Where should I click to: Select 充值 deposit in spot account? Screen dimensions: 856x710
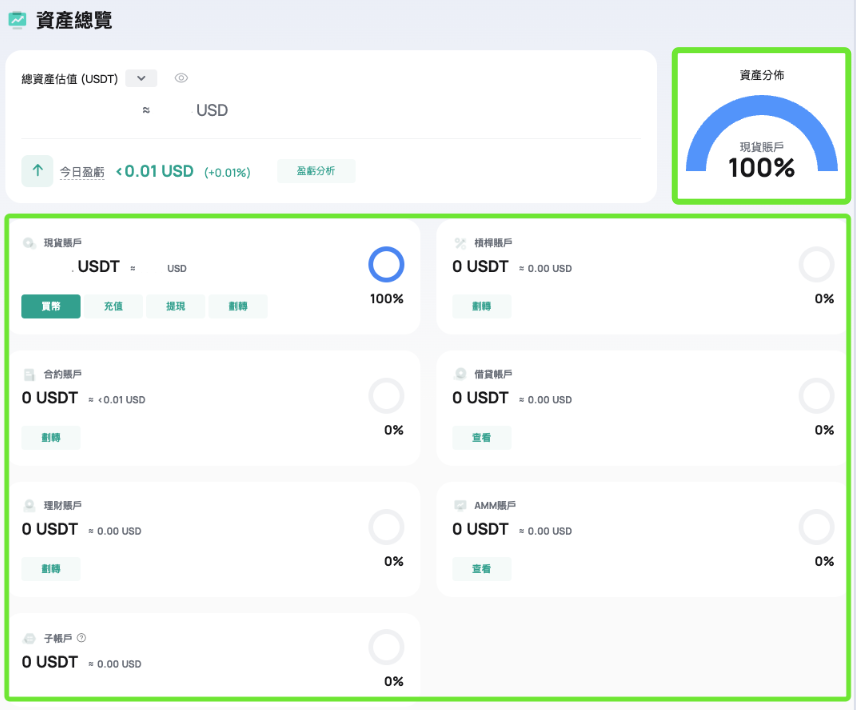pyautogui.click(x=113, y=307)
